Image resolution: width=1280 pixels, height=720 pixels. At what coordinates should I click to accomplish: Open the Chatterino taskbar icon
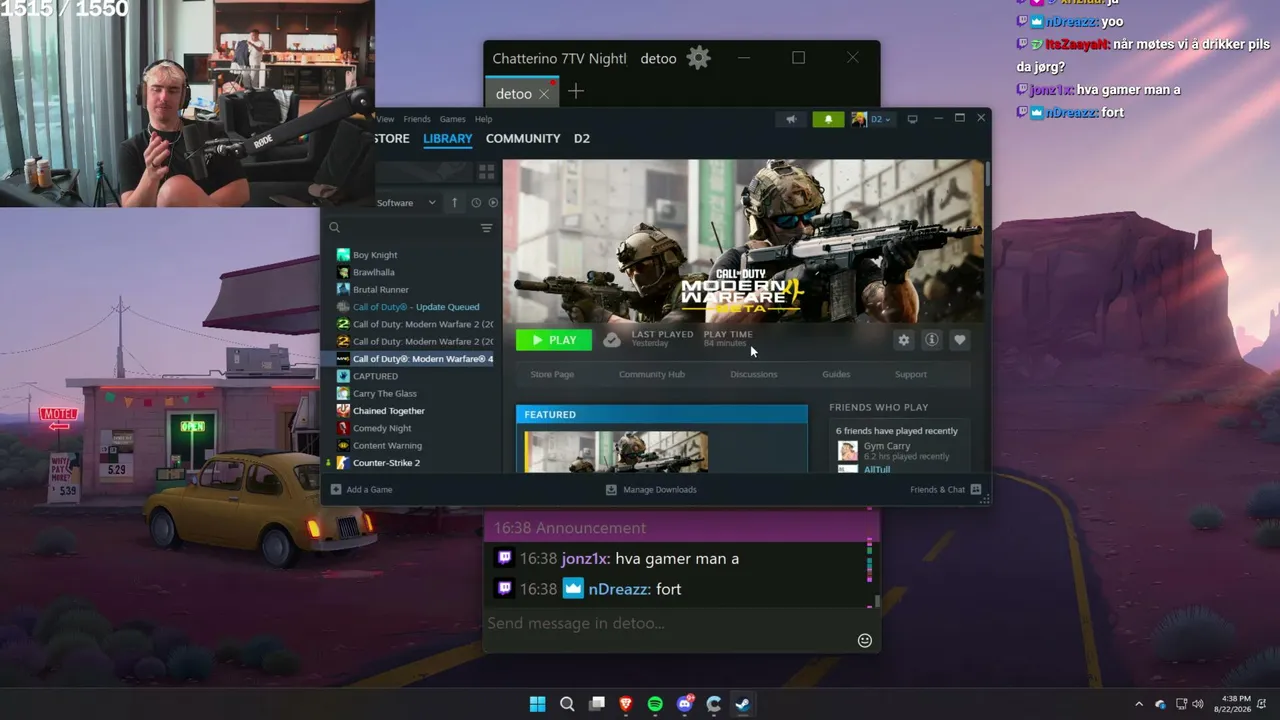pos(714,704)
